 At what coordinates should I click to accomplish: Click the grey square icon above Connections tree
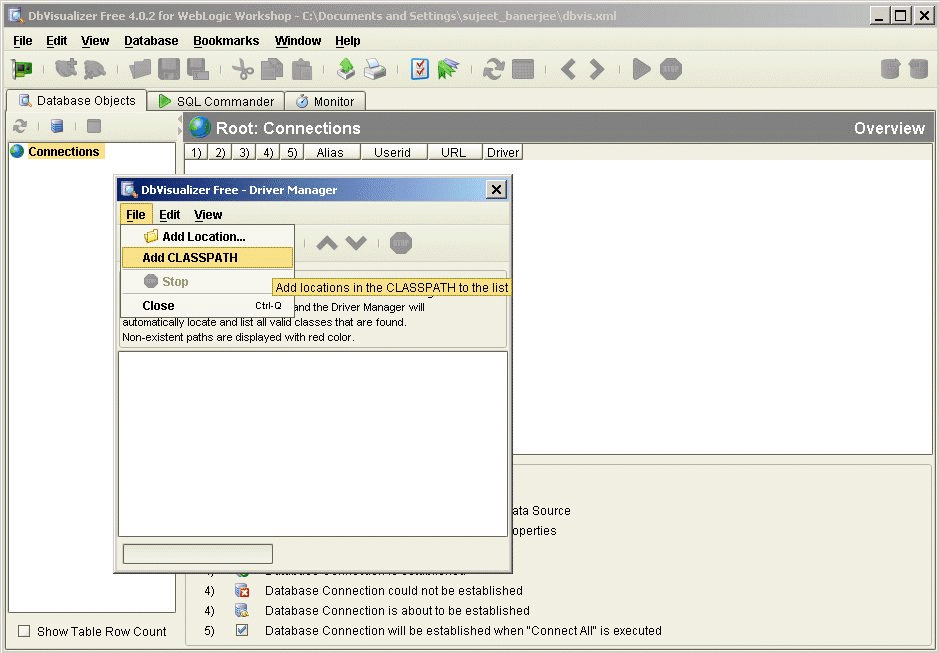(93, 126)
